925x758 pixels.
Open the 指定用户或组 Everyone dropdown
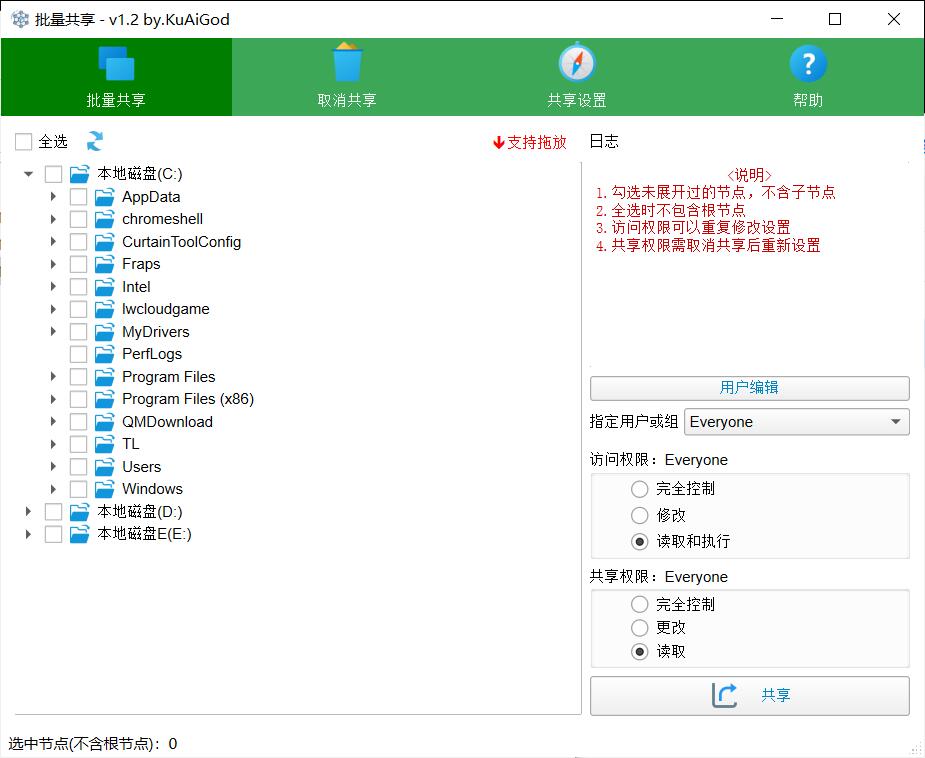[797, 422]
